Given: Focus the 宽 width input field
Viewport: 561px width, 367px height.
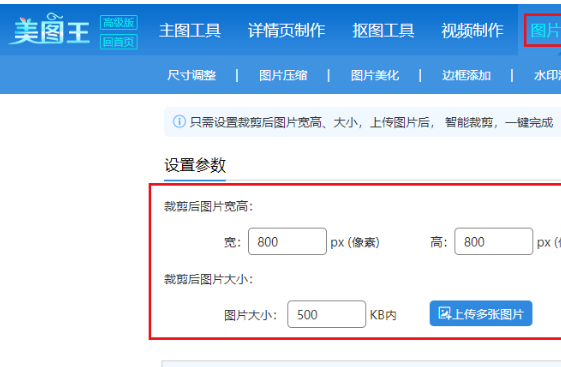Looking at the screenshot, I should pos(287,241).
